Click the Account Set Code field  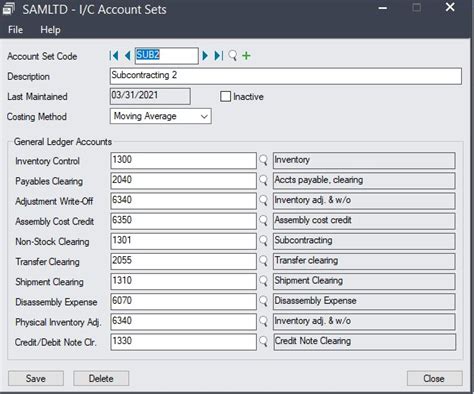[167, 56]
